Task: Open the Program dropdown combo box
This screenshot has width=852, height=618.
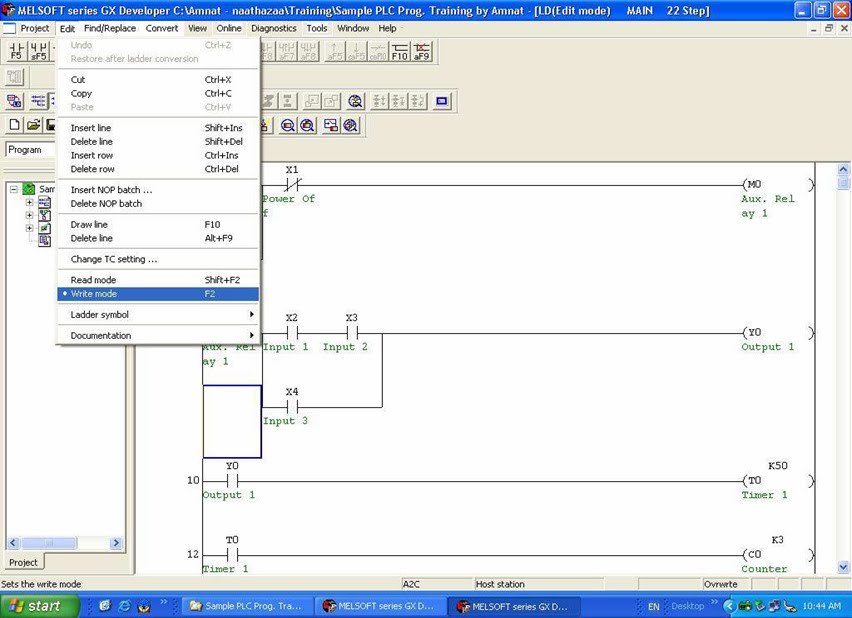Action: (30, 149)
